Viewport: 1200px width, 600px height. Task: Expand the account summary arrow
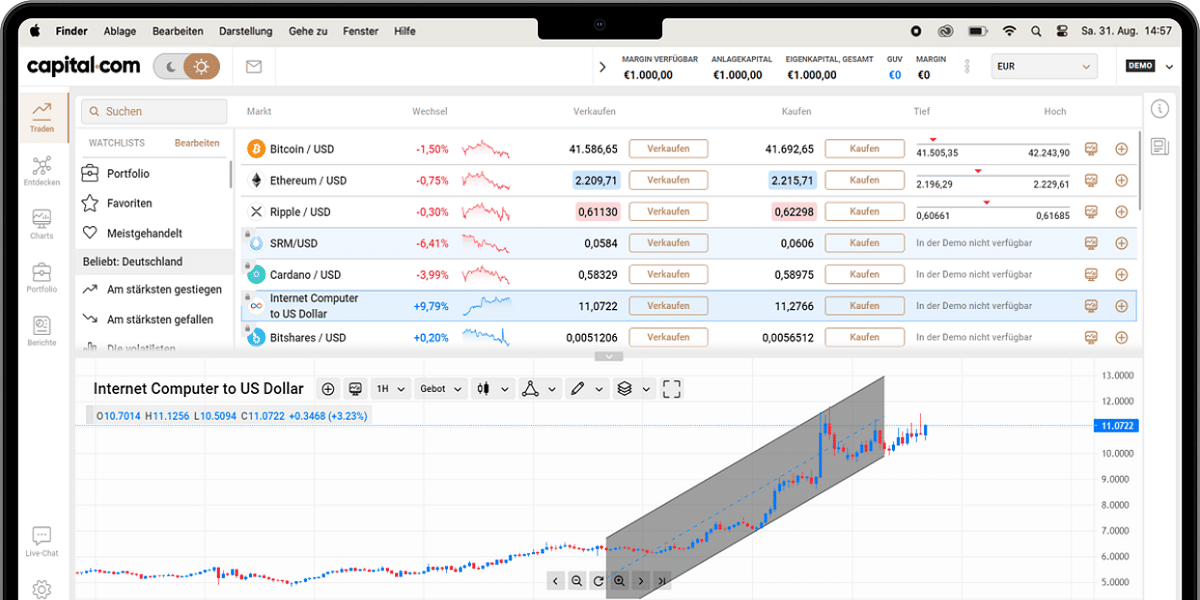[602, 67]
